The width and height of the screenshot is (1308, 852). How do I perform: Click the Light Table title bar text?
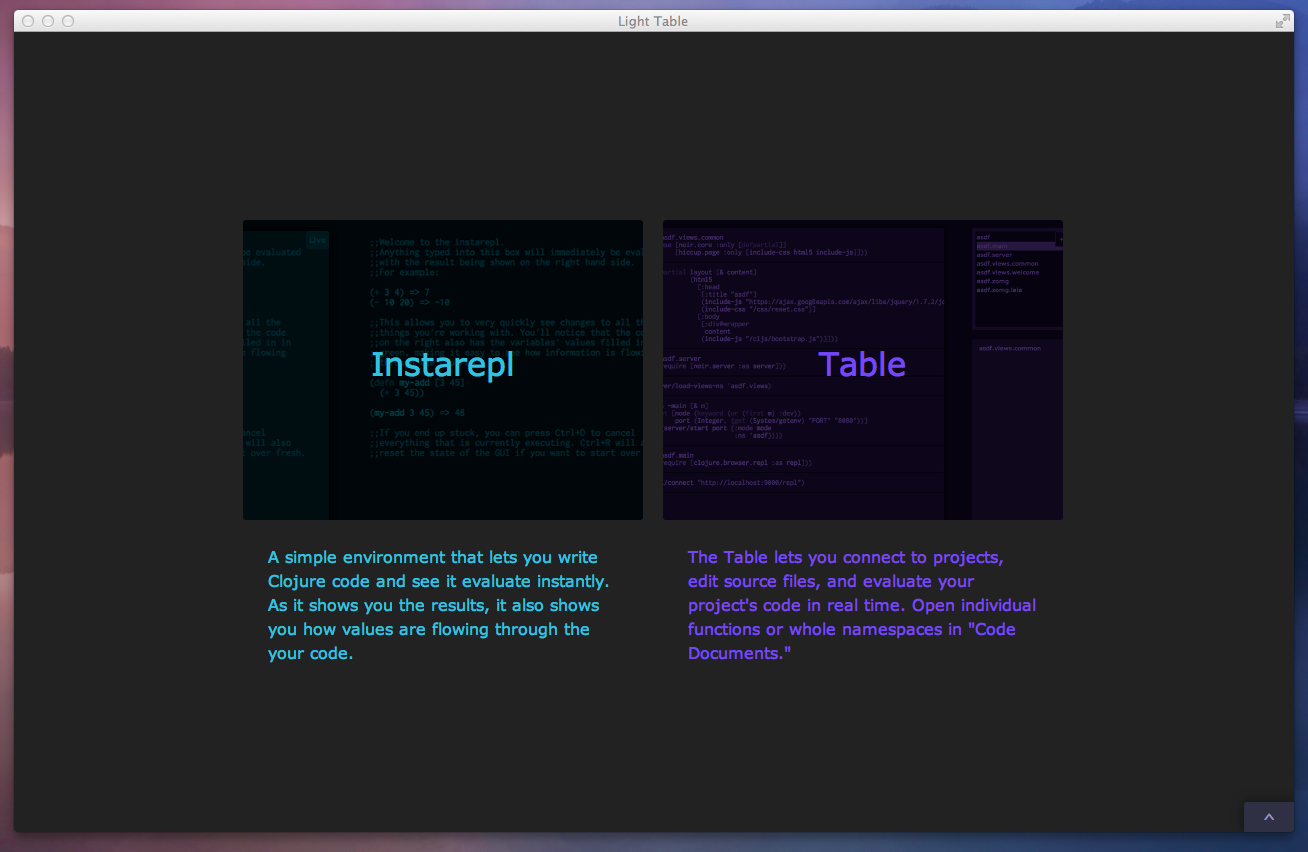[x=654, y=20]
